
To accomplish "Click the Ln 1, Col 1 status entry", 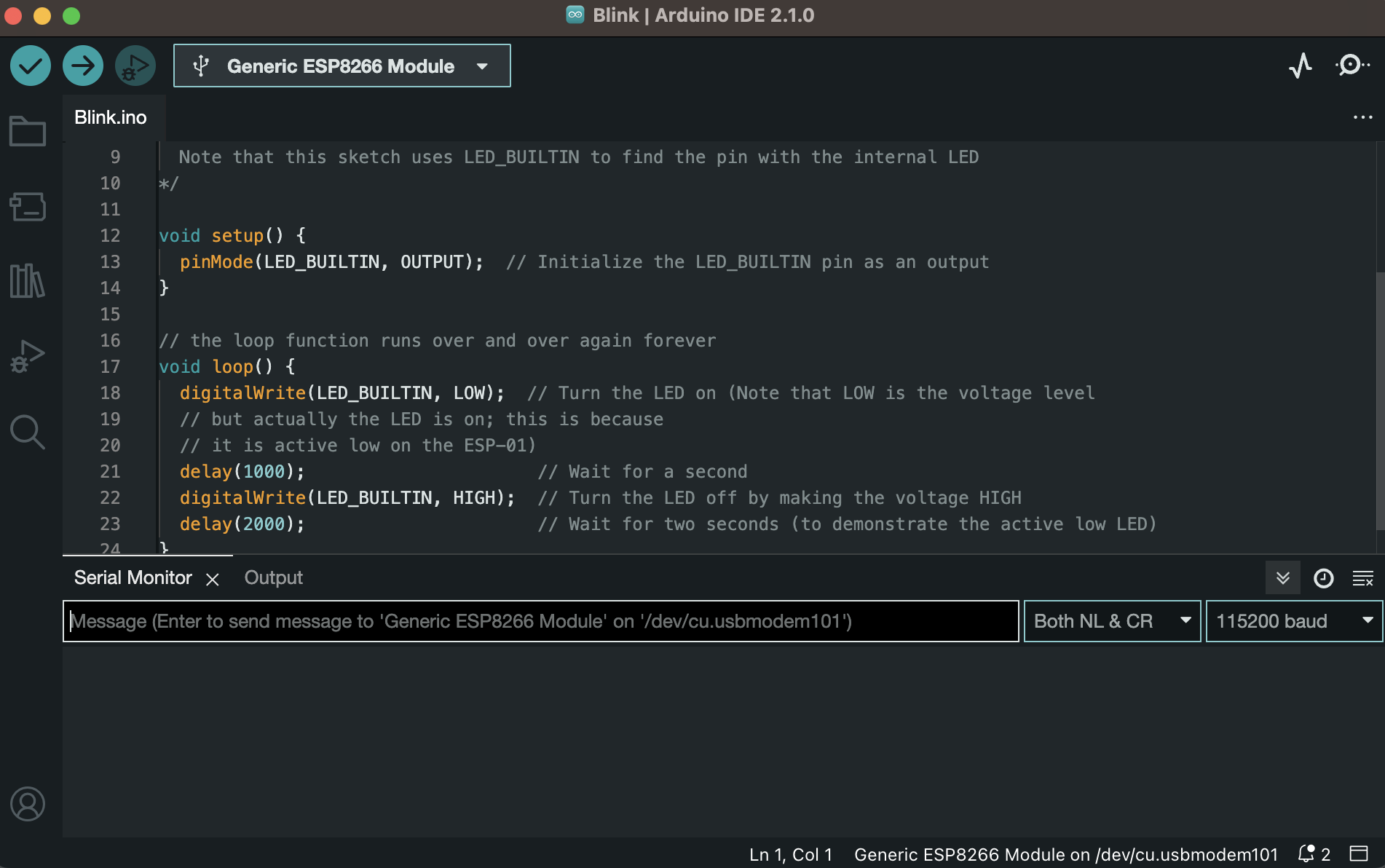I will [790, 854].
